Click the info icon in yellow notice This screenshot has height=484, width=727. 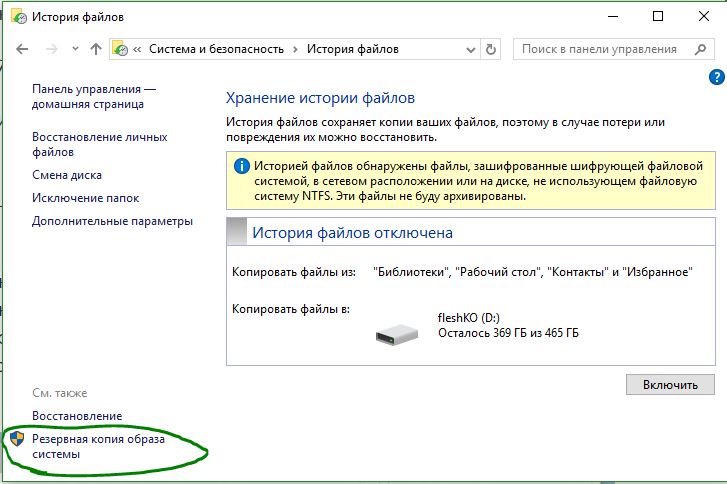pos(242,166)
